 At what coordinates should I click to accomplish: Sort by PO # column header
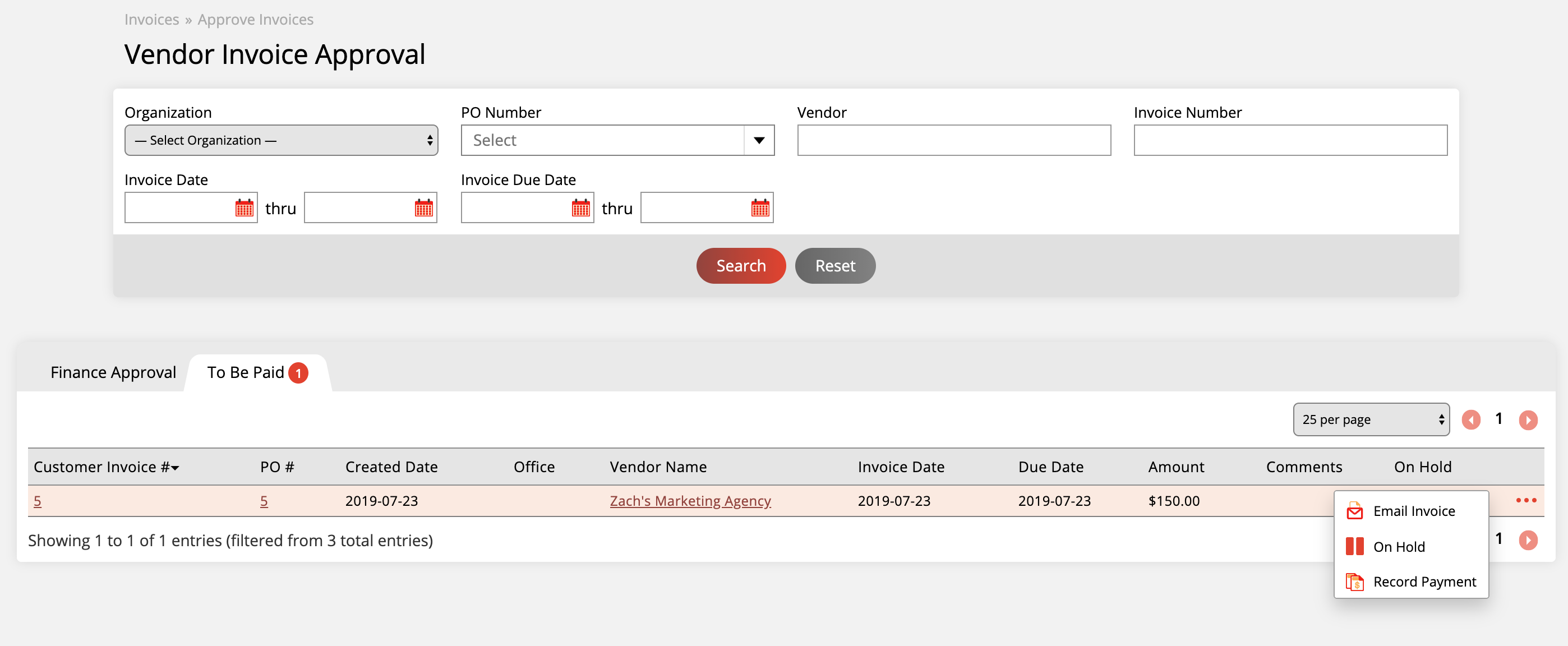[277, 467]
